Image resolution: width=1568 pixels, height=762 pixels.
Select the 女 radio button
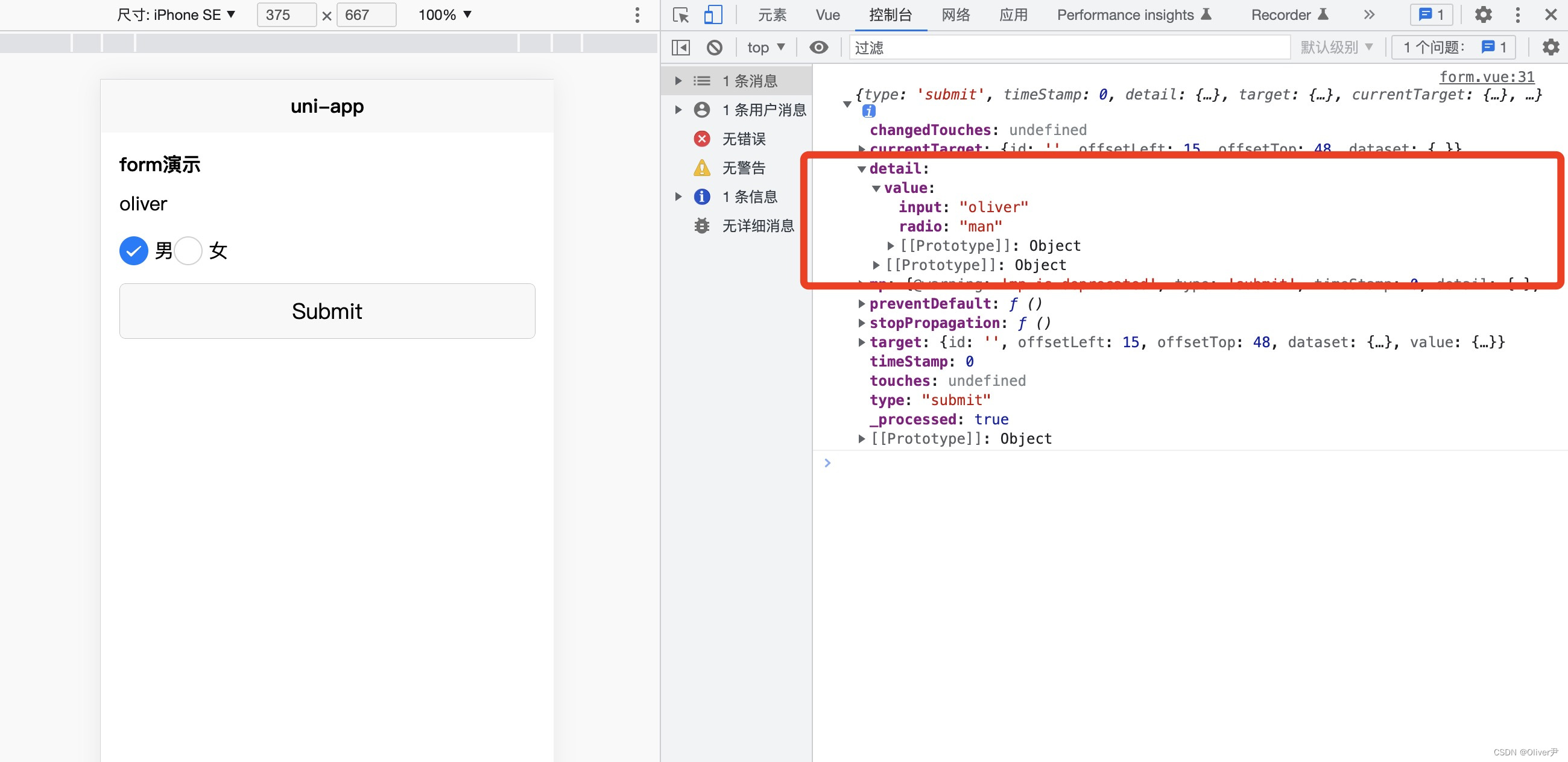[x=188, y=251]
